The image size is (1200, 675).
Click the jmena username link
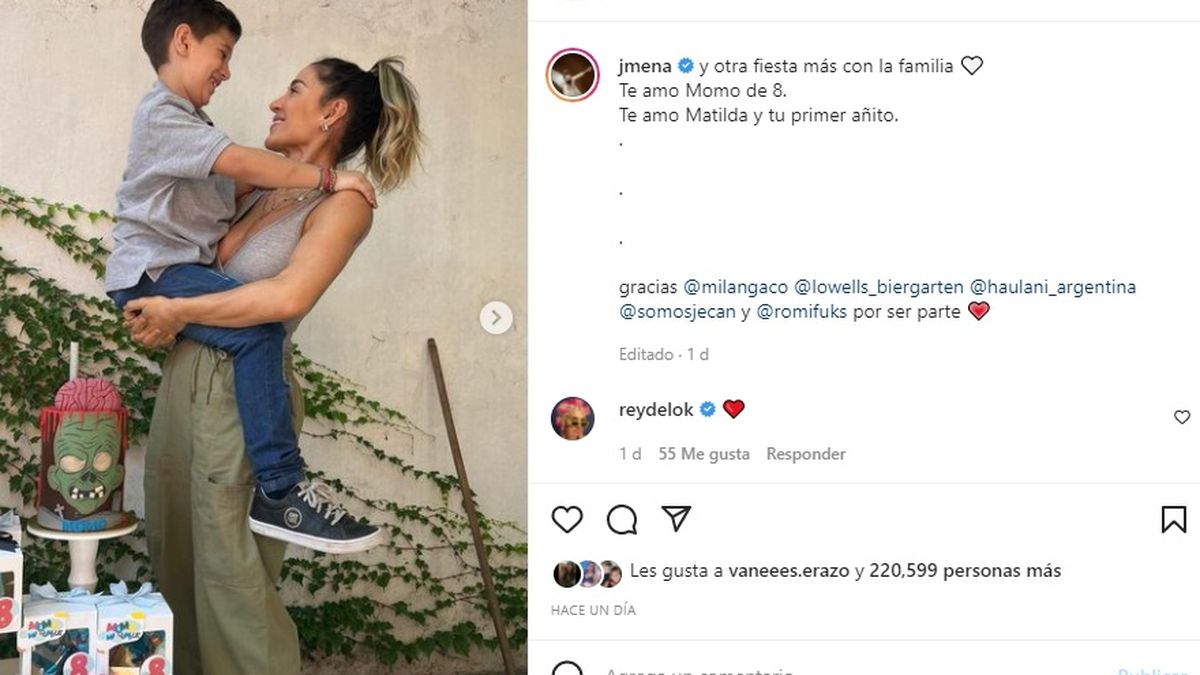646,66
